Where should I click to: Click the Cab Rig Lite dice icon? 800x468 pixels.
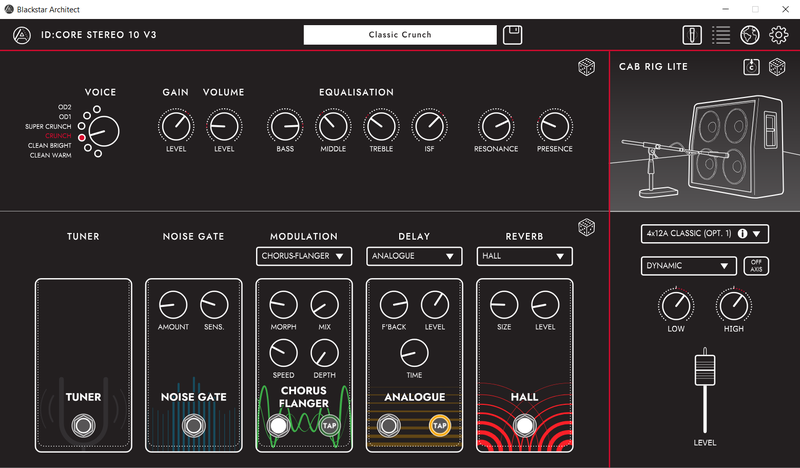[x=776, y=67]
